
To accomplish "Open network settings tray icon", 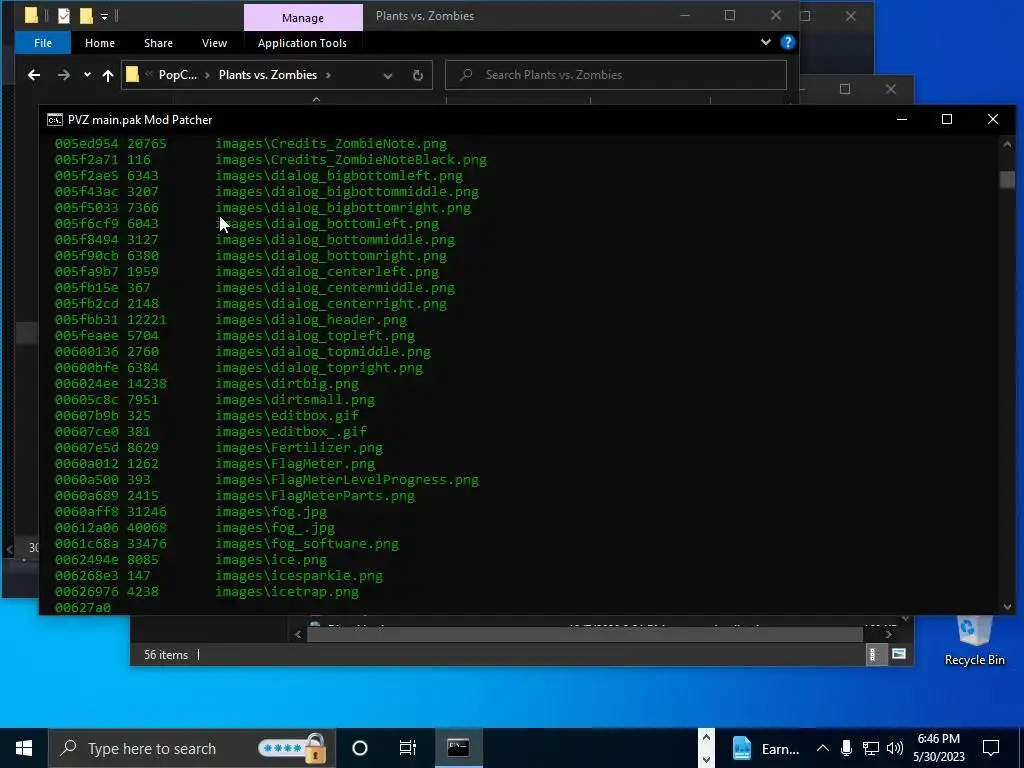I will click(871, 748).
